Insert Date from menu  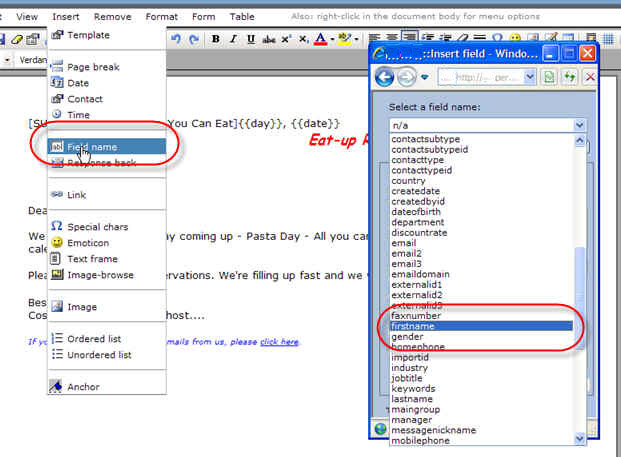click(107, 83)
